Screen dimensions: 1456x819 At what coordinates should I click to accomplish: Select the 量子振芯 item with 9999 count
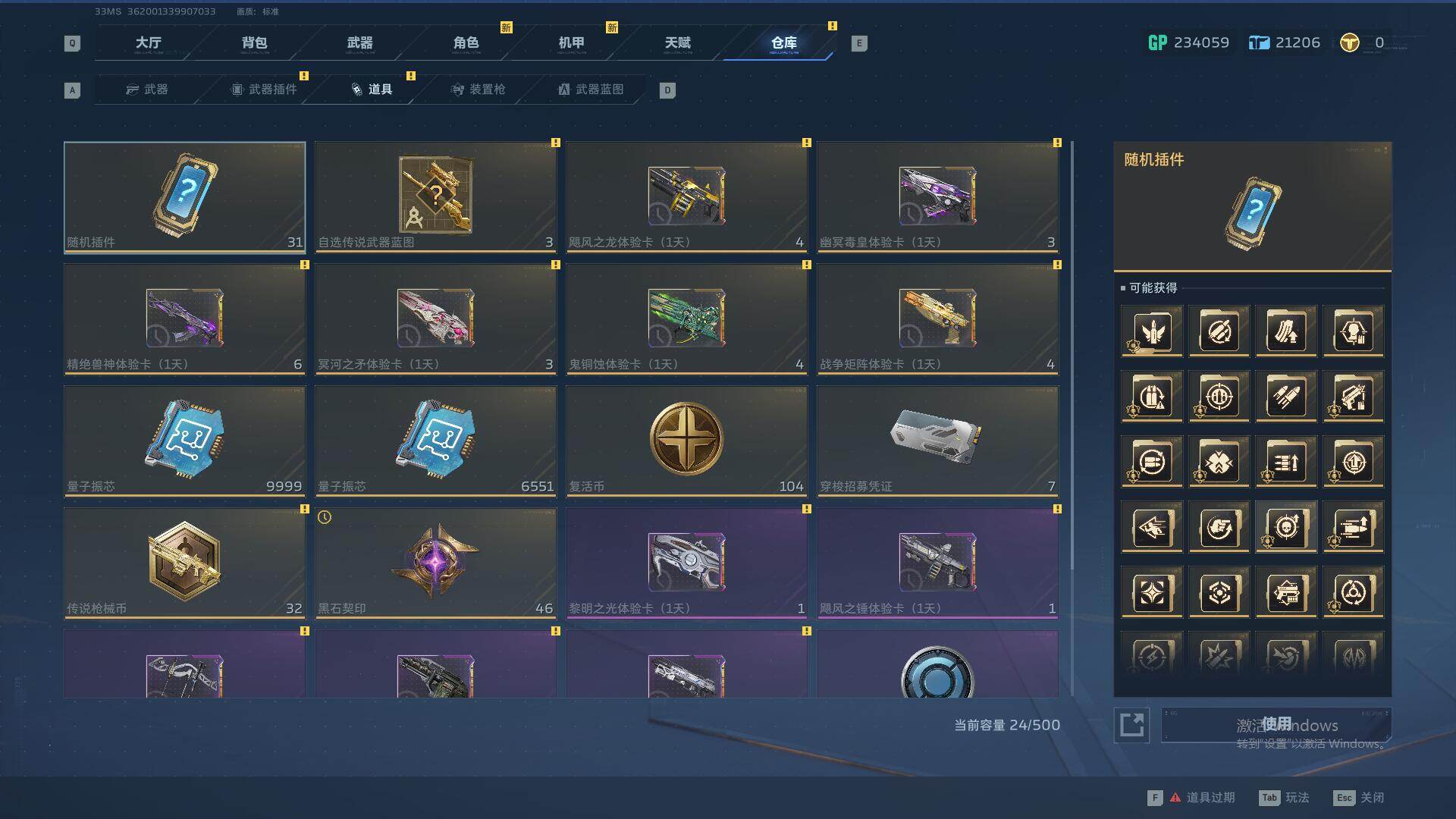tap(185, 441)
